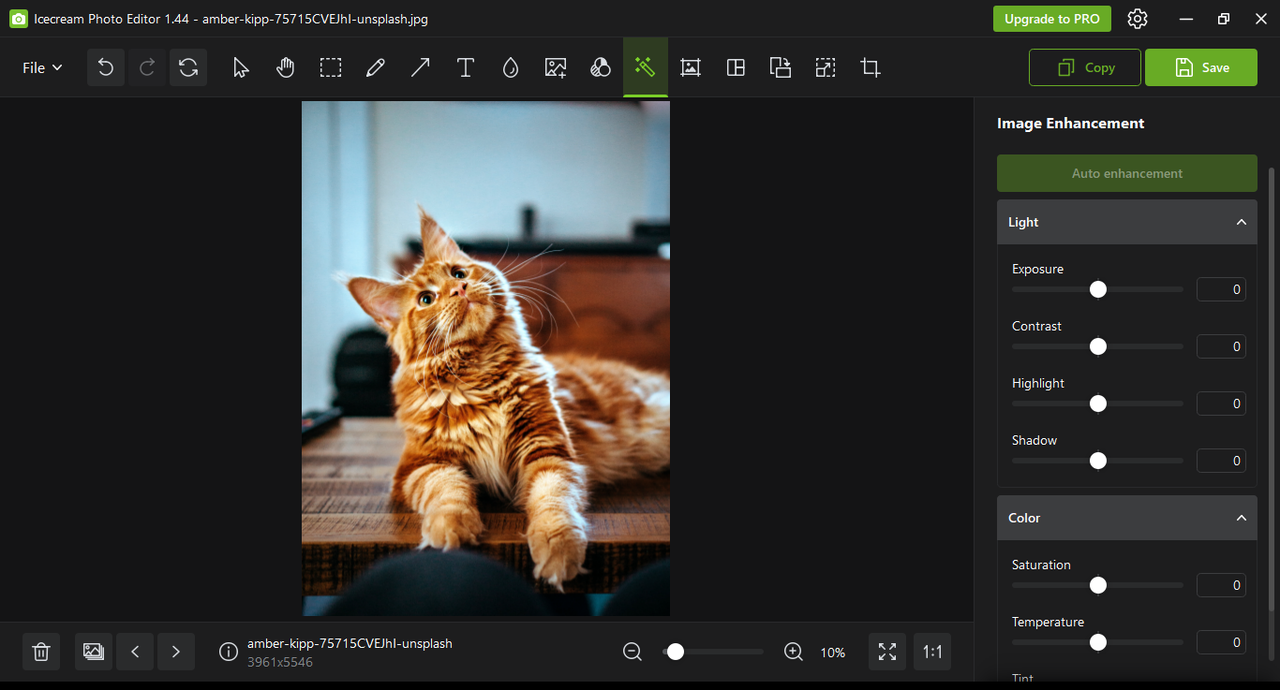This screenshot has width=1280, height=690.
Task: Select the arrow drawing tool
Action: pyautogui.click(x=420, y=67)
